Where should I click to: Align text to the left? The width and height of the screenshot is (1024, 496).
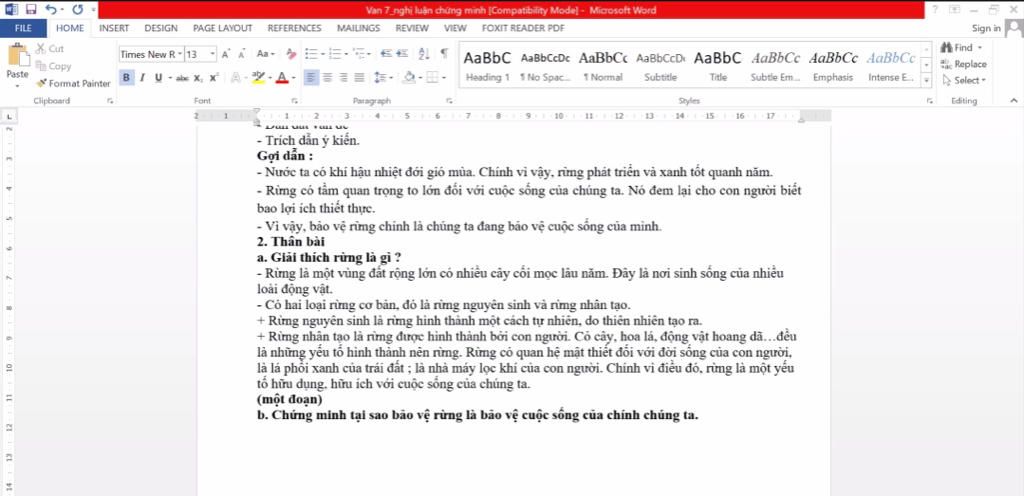pyautogui.click(x=312, y=78)
